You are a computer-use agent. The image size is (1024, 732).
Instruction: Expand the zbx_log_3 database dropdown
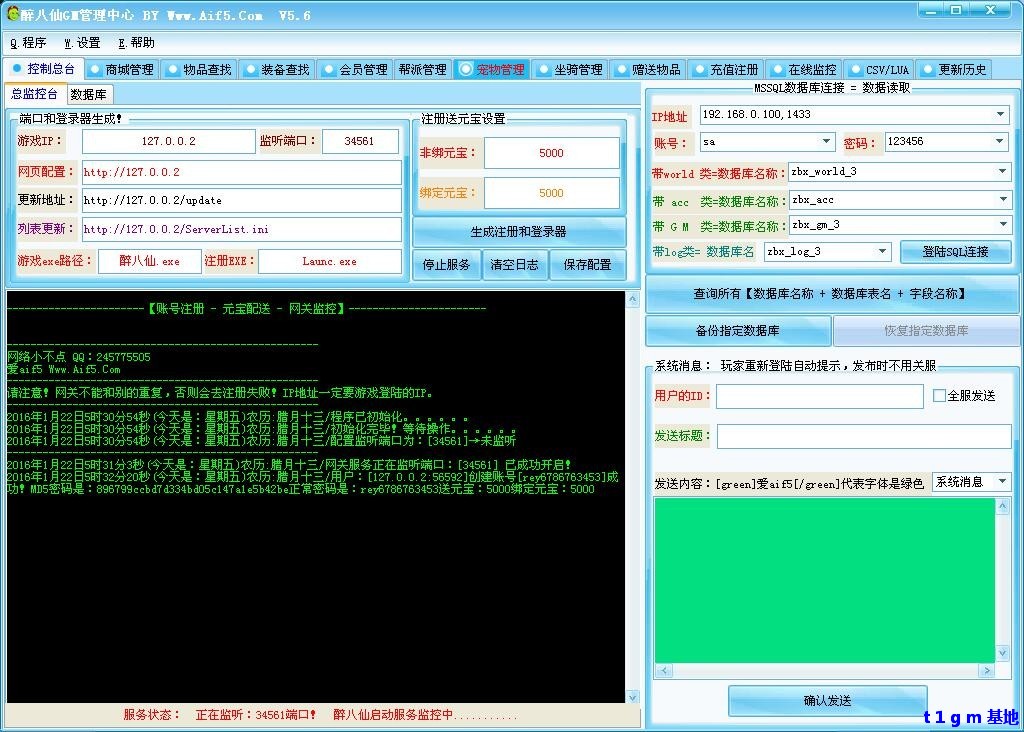(x=882, y=252)
